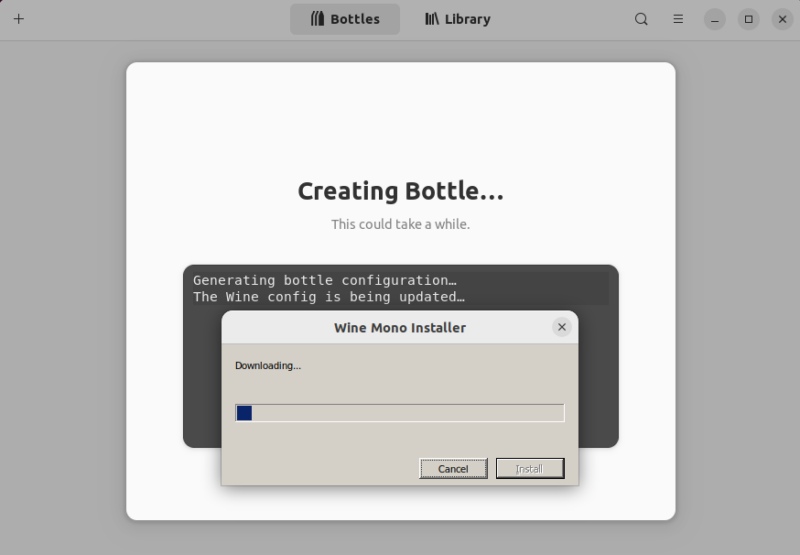This screenshot has width=800, height=555.
Task: Open the hamburger main menu
Action: pos(678,19)
